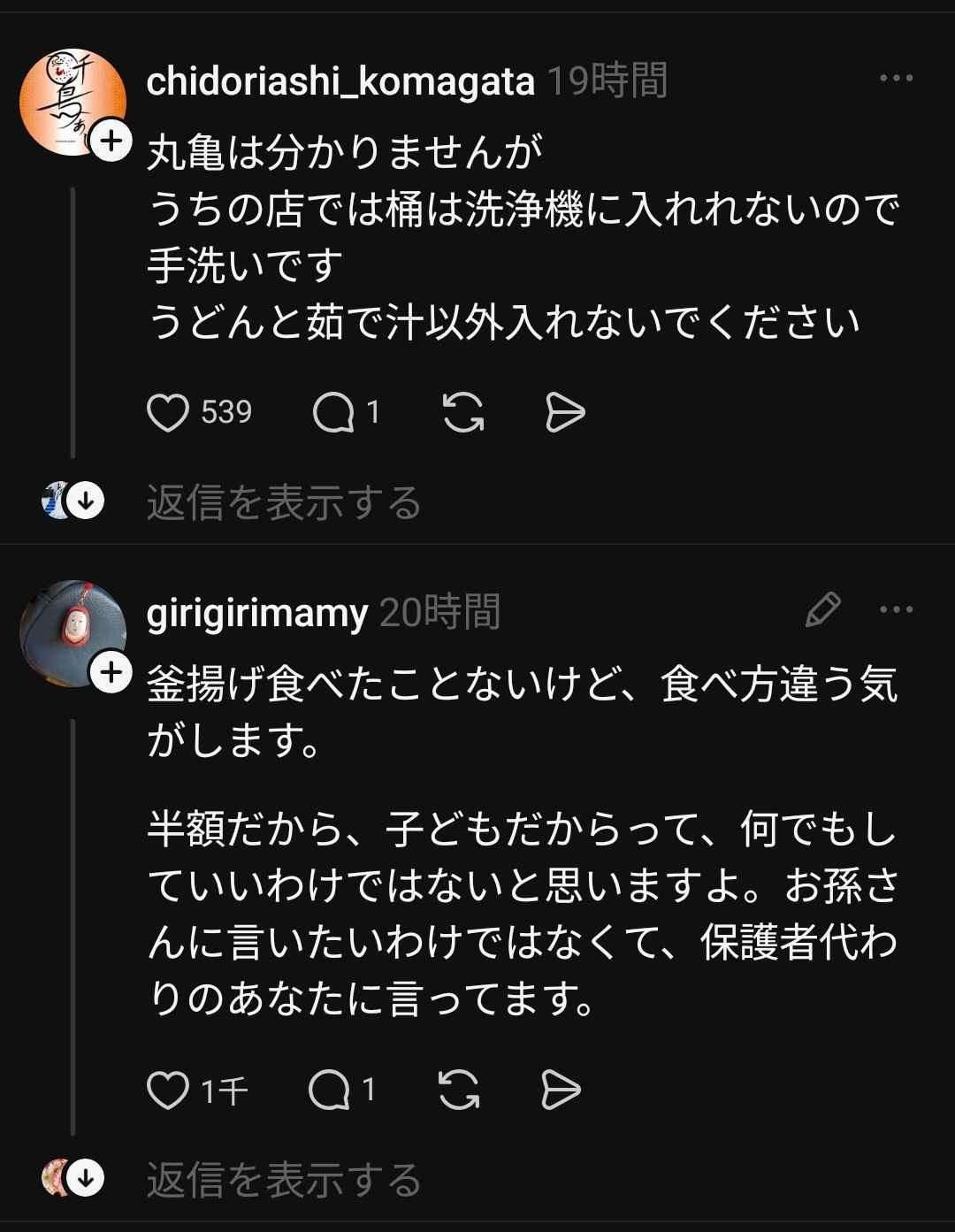Repost the chidoriashi_komagata post
The height and width of the screenshot is (1232, 955).
point(462,413)
